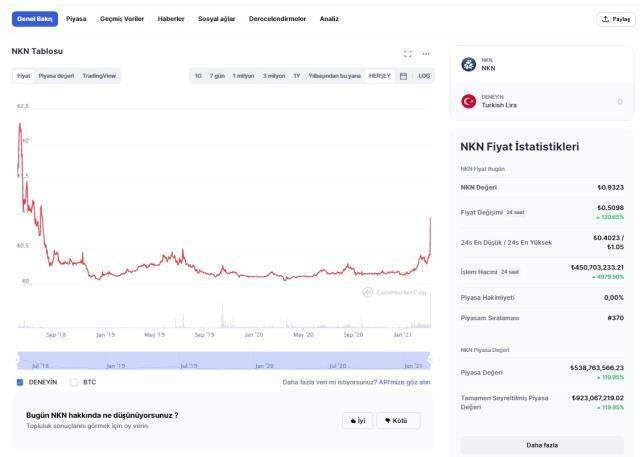
Task: Open the chart three-dot options menu
Action: coord(426,53)
